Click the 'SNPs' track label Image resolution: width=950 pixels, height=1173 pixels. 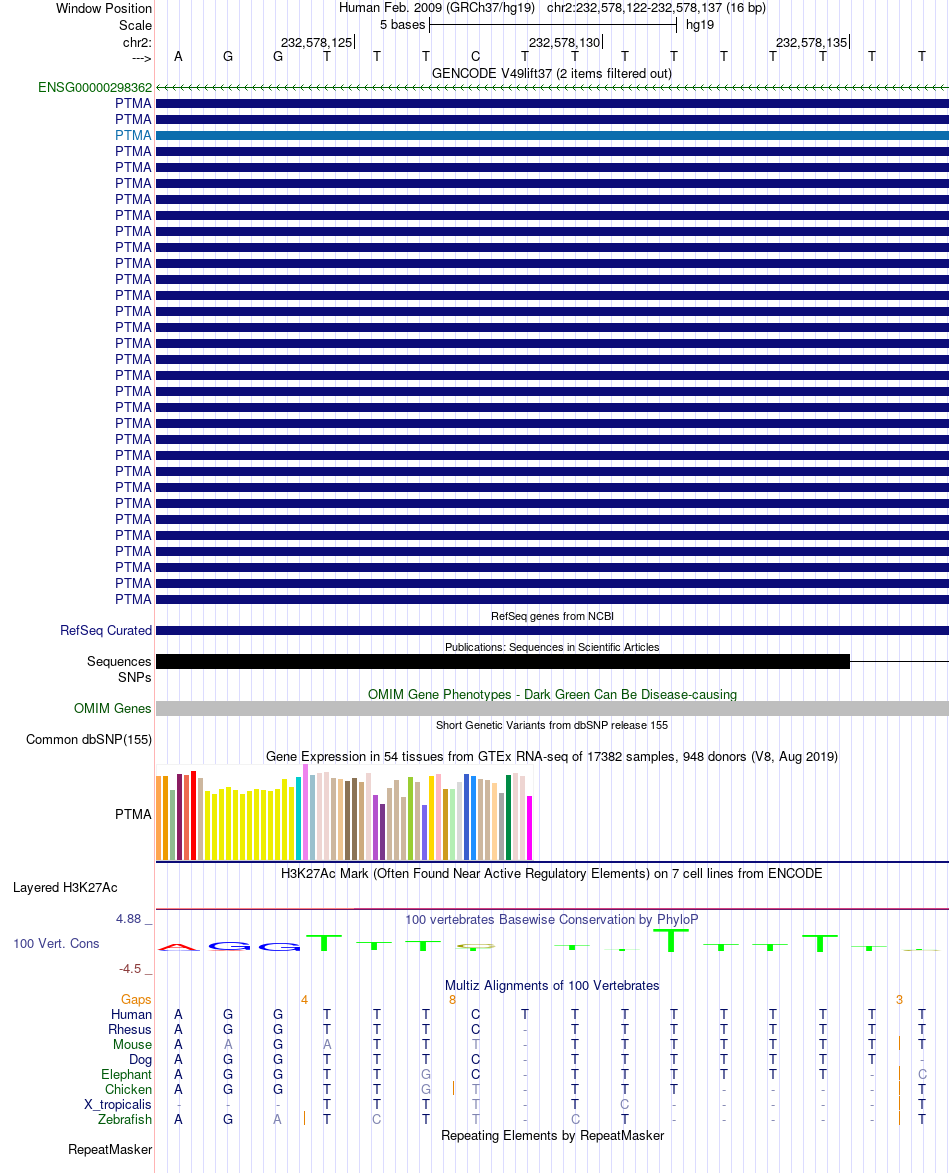(135, 677)
